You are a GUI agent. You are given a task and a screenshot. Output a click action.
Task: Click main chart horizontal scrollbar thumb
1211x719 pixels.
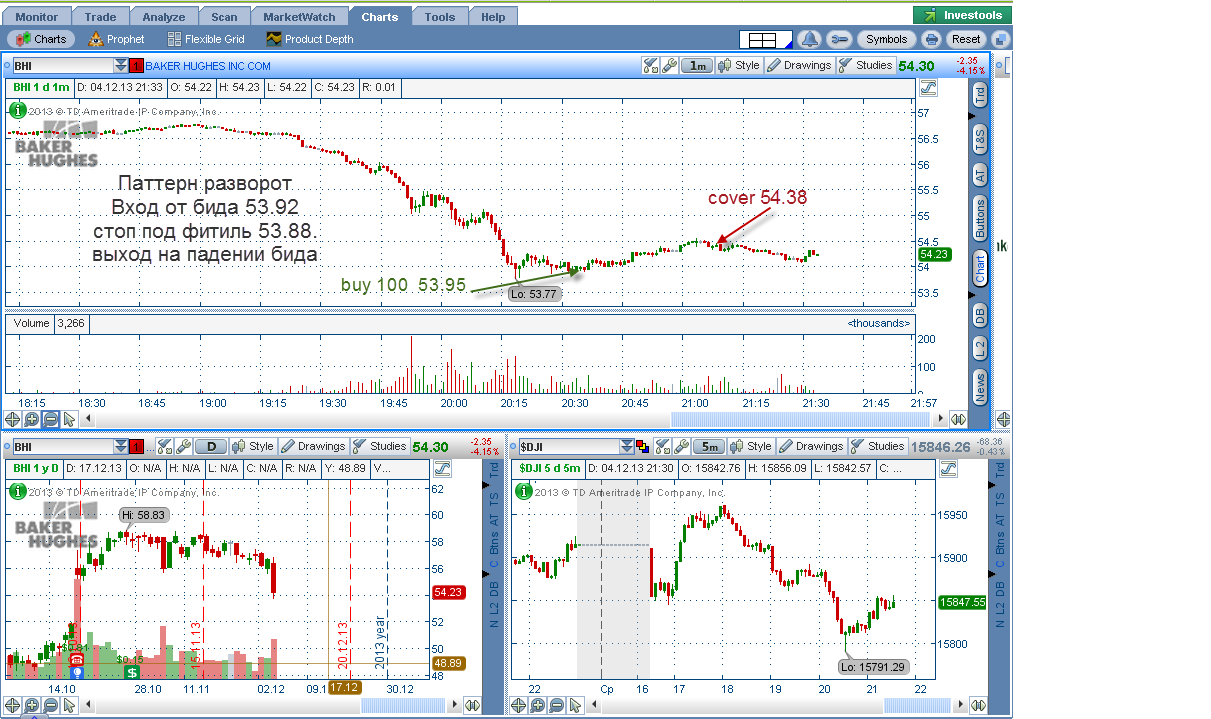point(801,419)
